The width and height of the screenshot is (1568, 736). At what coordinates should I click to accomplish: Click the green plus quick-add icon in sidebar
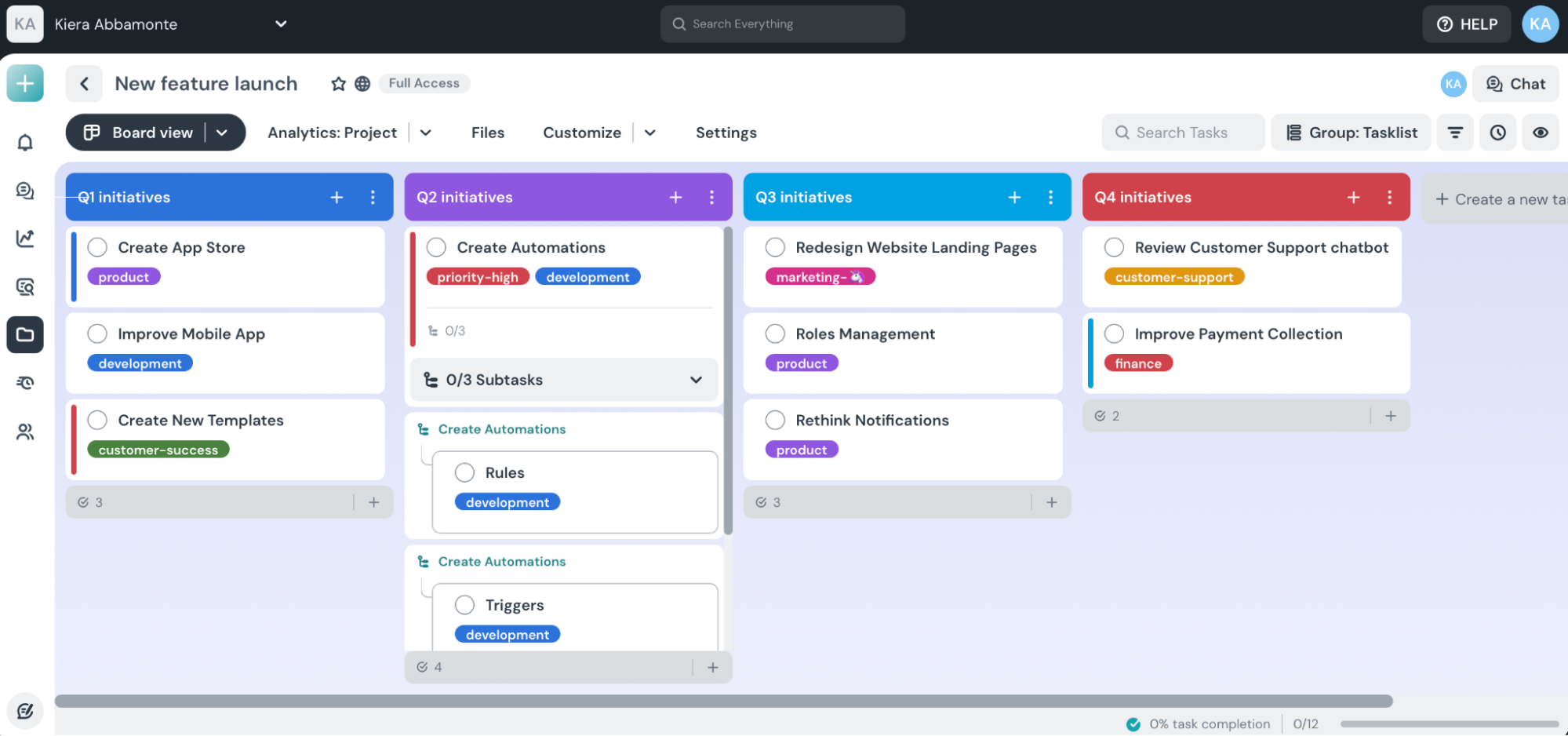pos(25,83)
